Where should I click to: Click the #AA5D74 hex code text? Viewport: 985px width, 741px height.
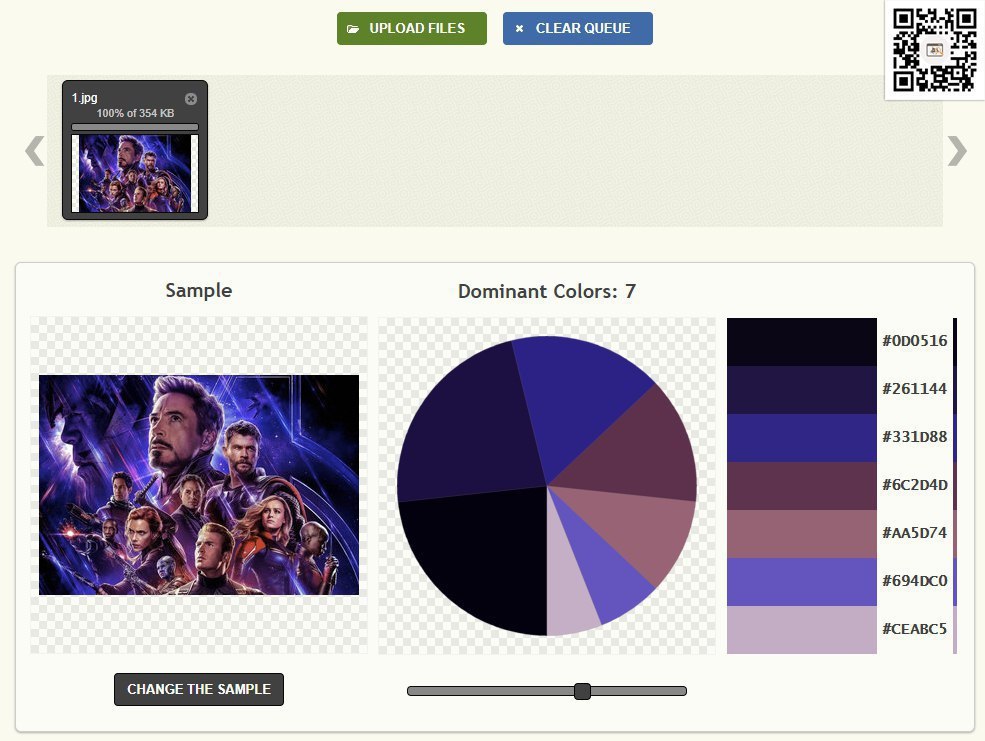click(x=915, y=533)
